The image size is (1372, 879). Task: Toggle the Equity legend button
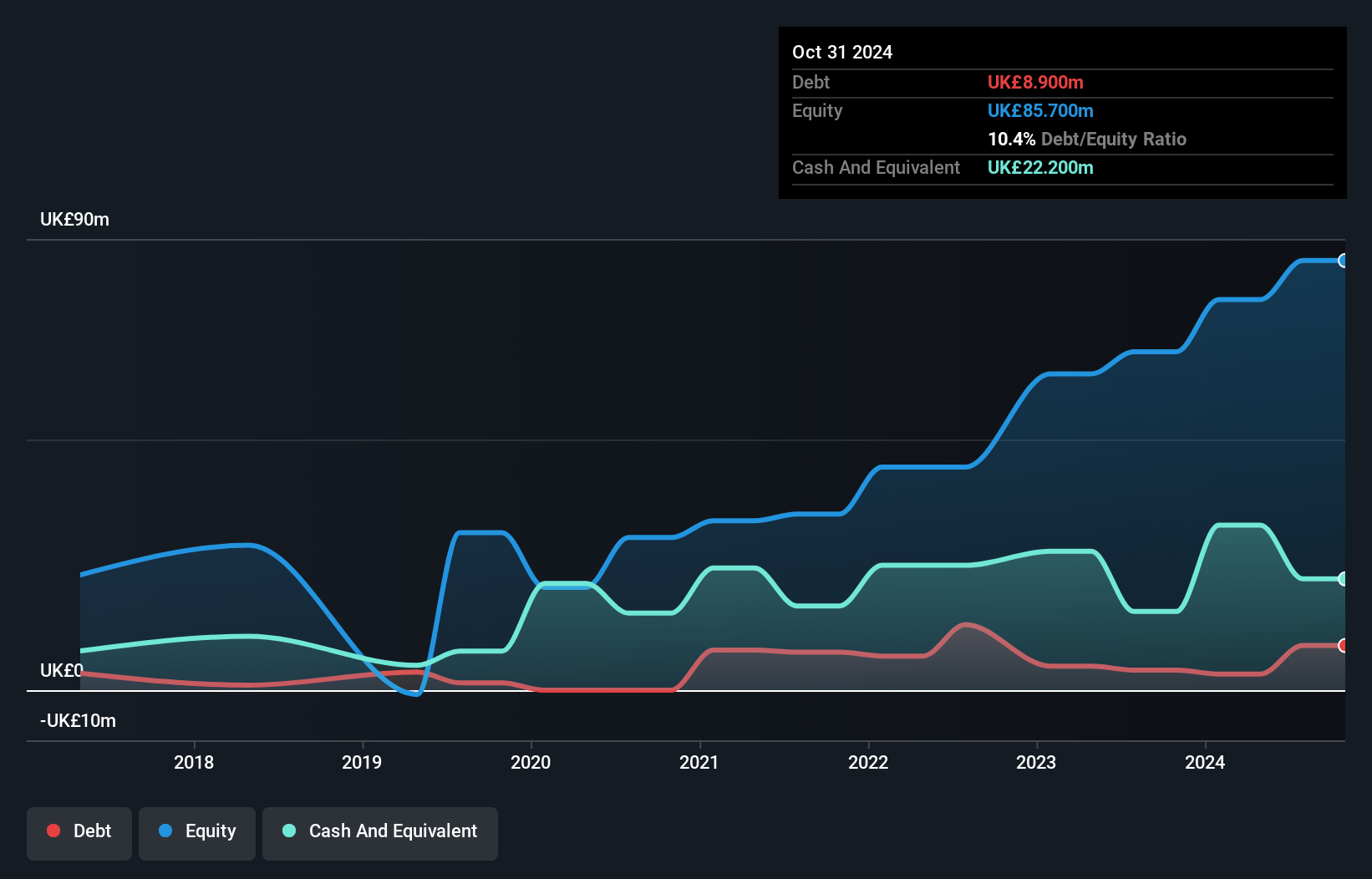(x=197, y=833)
